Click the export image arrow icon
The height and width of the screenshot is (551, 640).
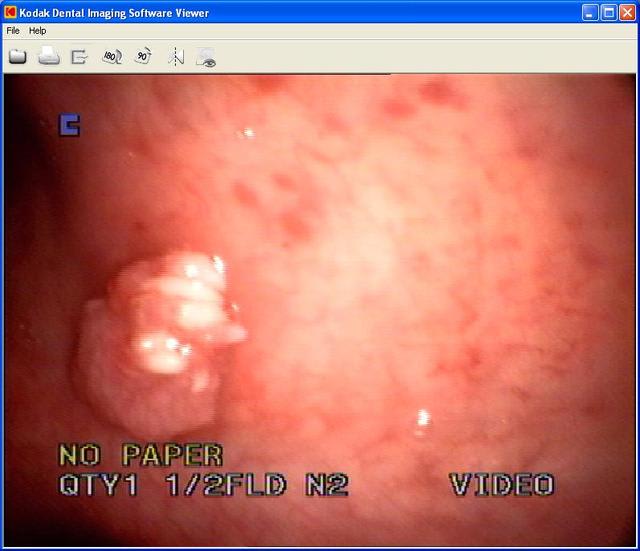coord(80,57)
